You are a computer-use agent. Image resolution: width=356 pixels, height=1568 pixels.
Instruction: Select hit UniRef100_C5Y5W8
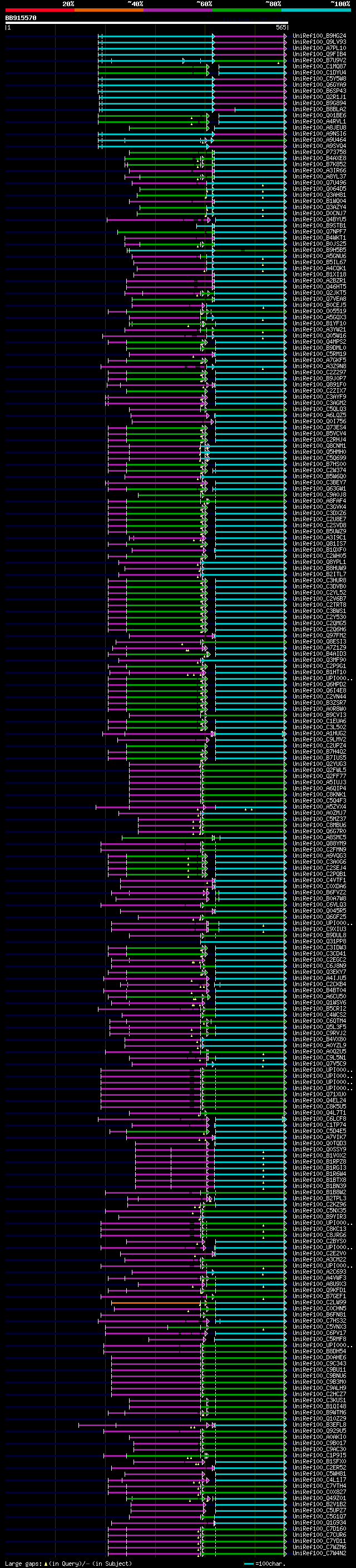click(319, 78)
